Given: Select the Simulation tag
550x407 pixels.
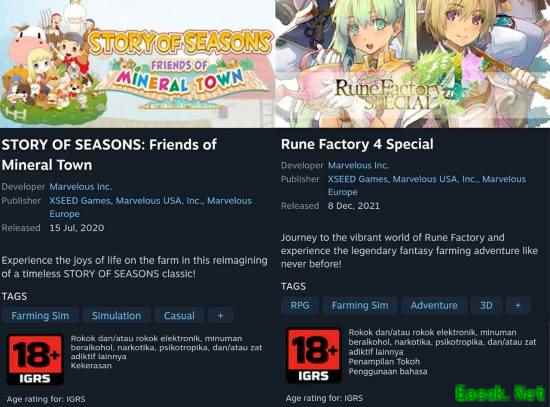Looking at the screenshot, I should (x=116, y=316).
